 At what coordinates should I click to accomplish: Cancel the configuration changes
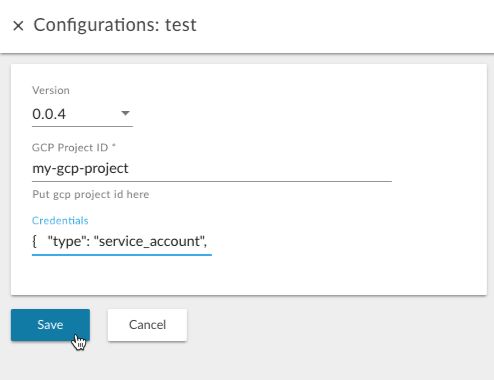click(x=147, y=325)
